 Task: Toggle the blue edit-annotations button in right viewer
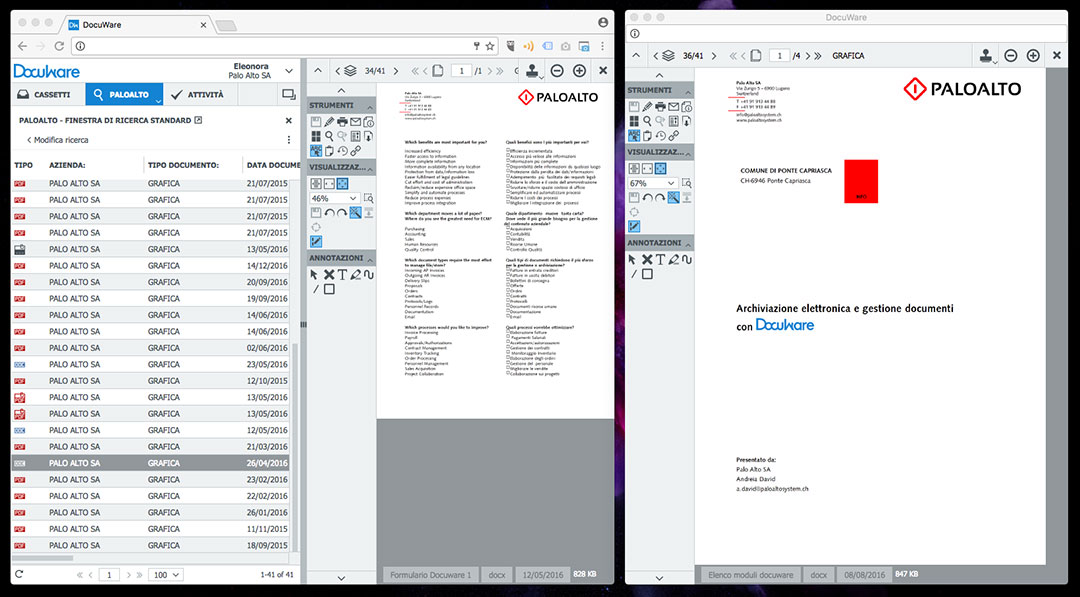click(x=634, y=227)
